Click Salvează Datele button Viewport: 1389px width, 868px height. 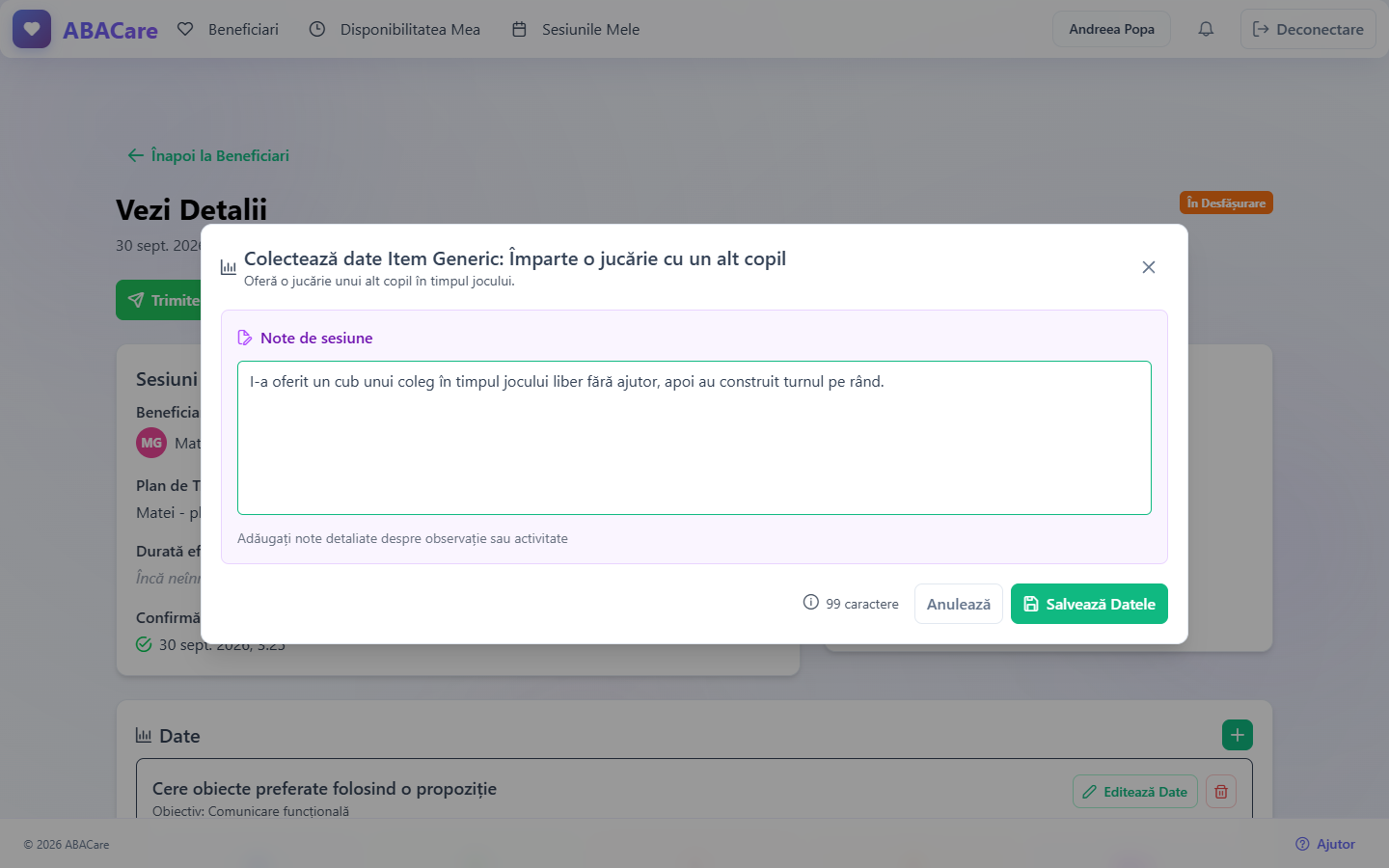pos(1089,604)
